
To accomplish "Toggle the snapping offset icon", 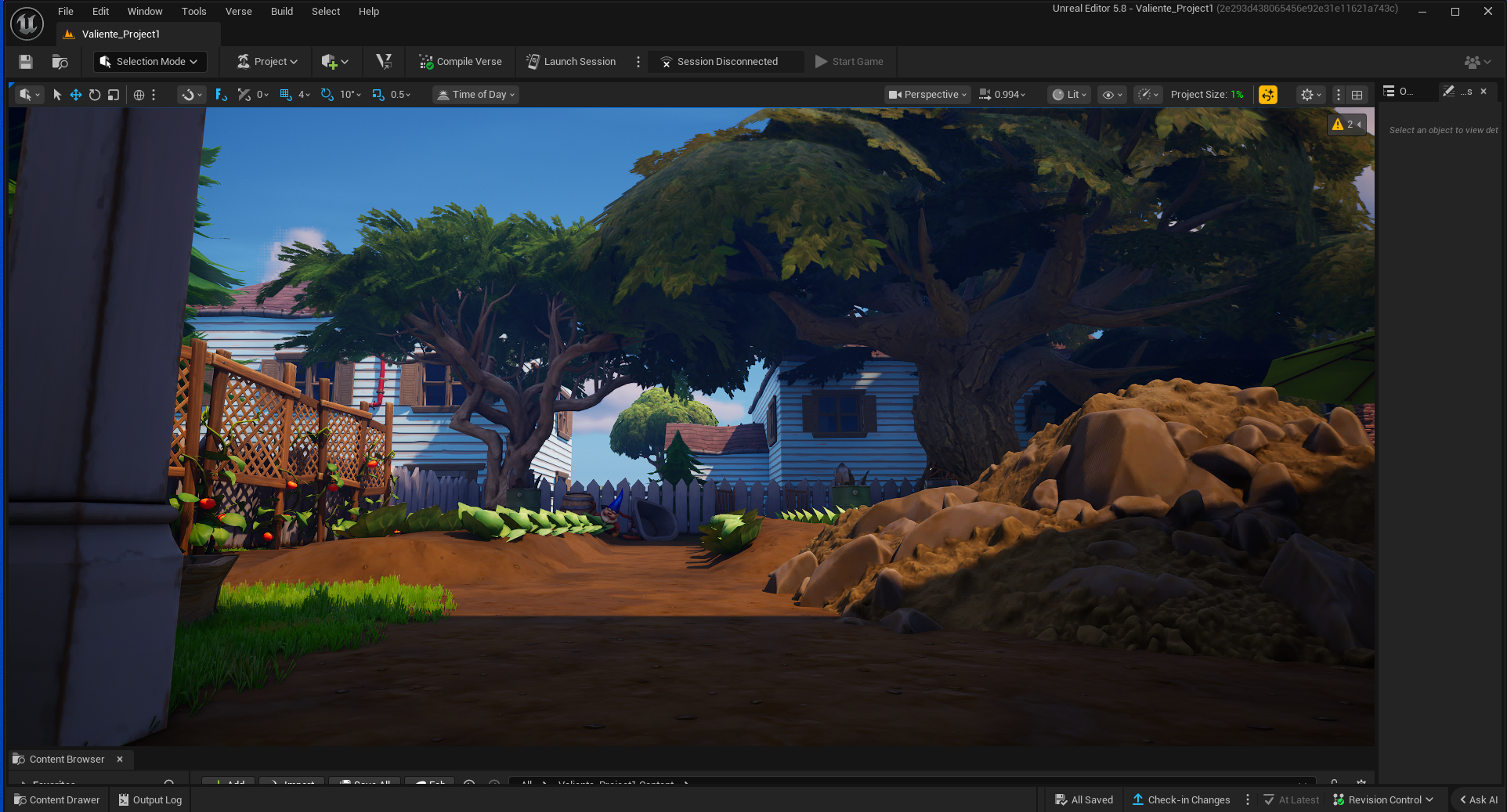I will (244, 95).
